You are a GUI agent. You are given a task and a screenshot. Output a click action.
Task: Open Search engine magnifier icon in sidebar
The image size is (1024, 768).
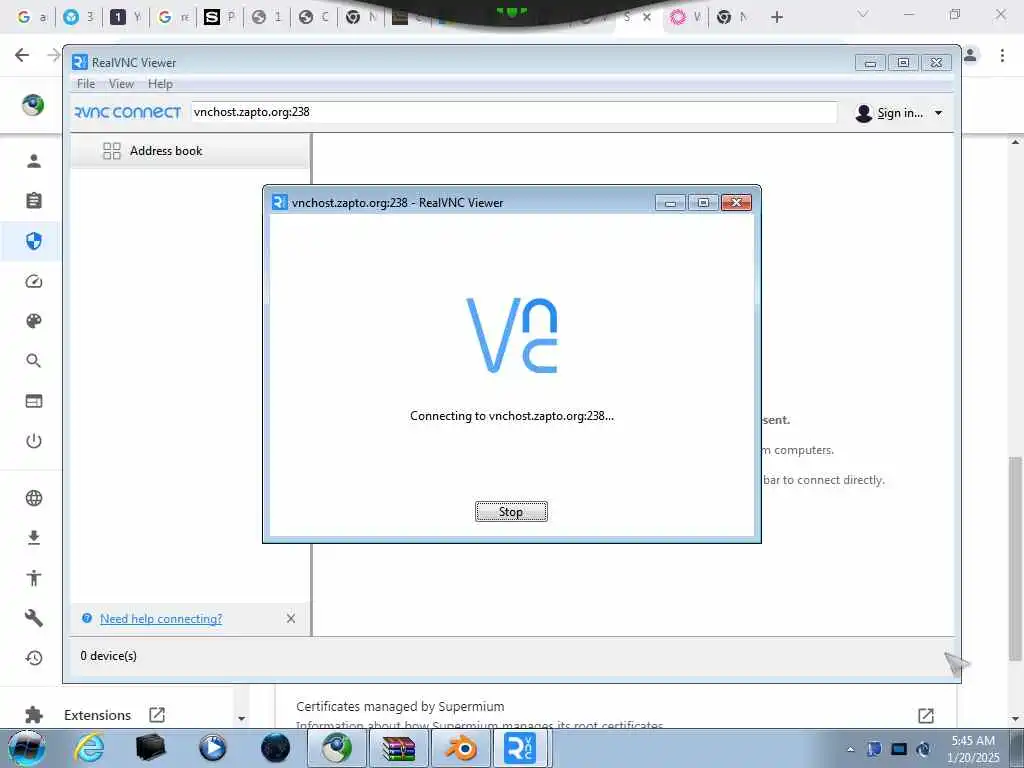[x=34, y=360]
